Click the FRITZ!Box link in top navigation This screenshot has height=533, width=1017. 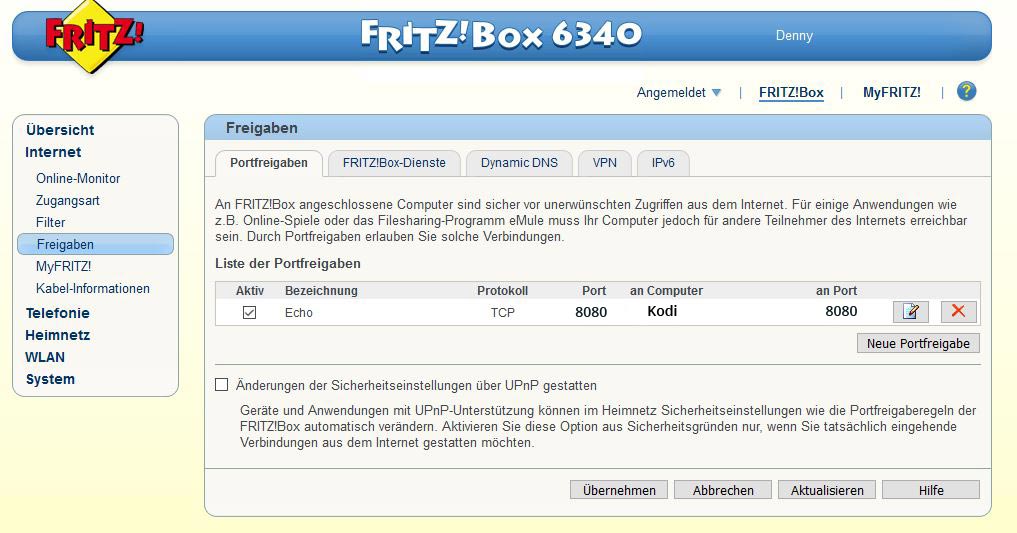coord(791,93)
